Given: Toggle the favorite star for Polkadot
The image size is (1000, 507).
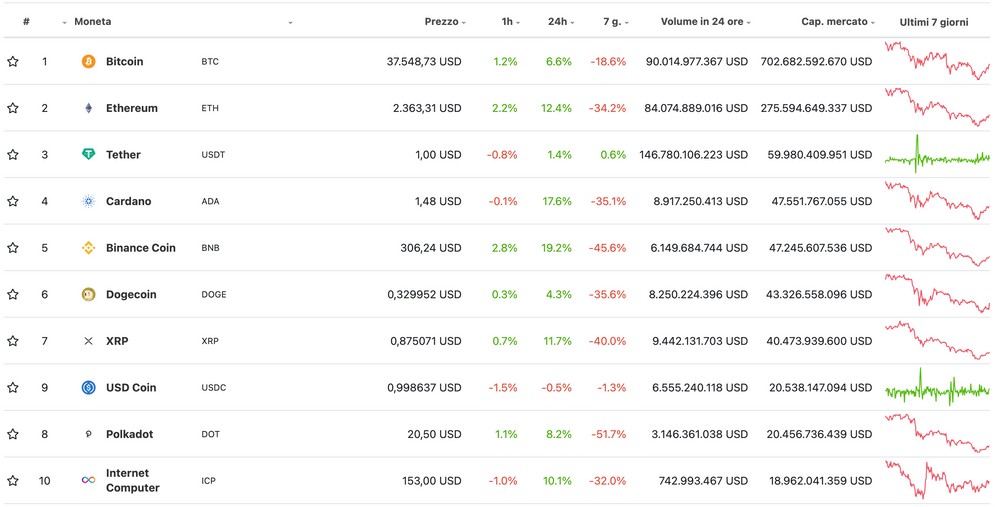Looking at the screenshot, I should point(13,434).
